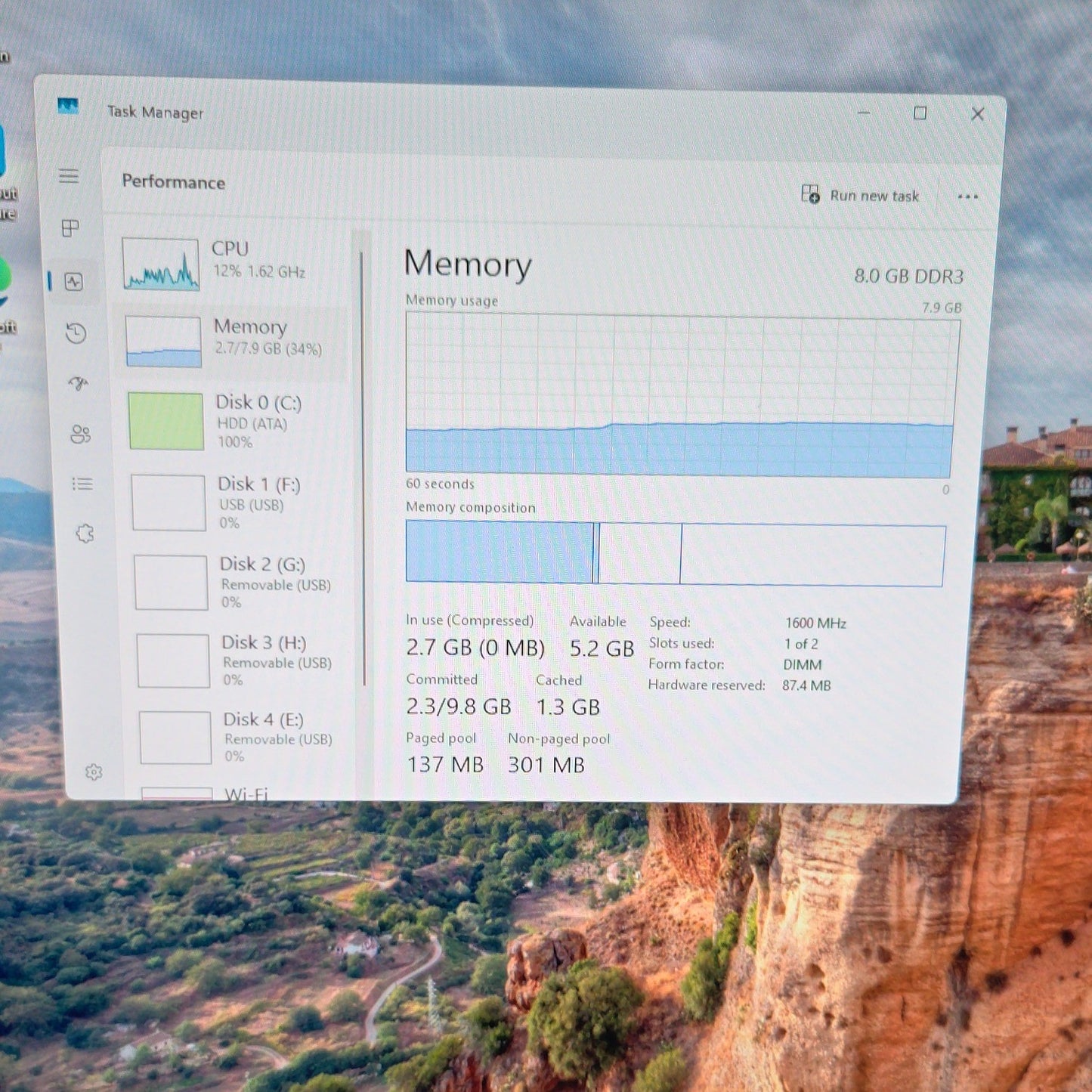Click Run new task
This screenshot has width=1092, height=1092.
point(861,195)
